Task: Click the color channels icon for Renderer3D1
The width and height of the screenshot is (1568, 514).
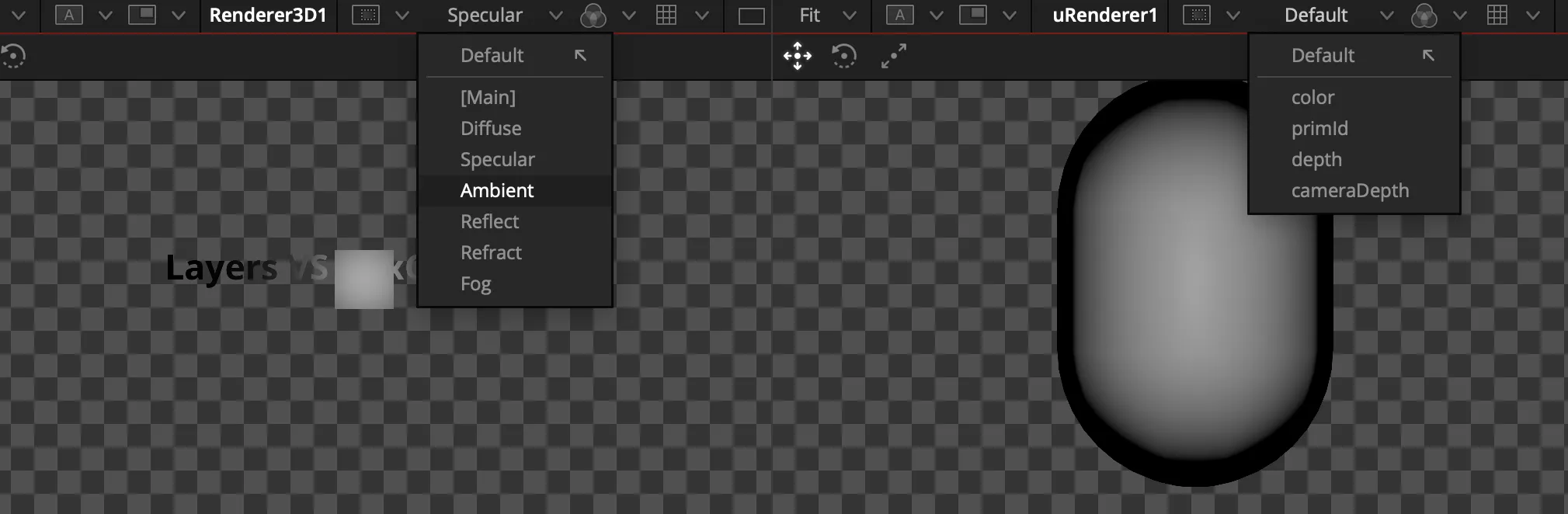Action: point(593,16)
